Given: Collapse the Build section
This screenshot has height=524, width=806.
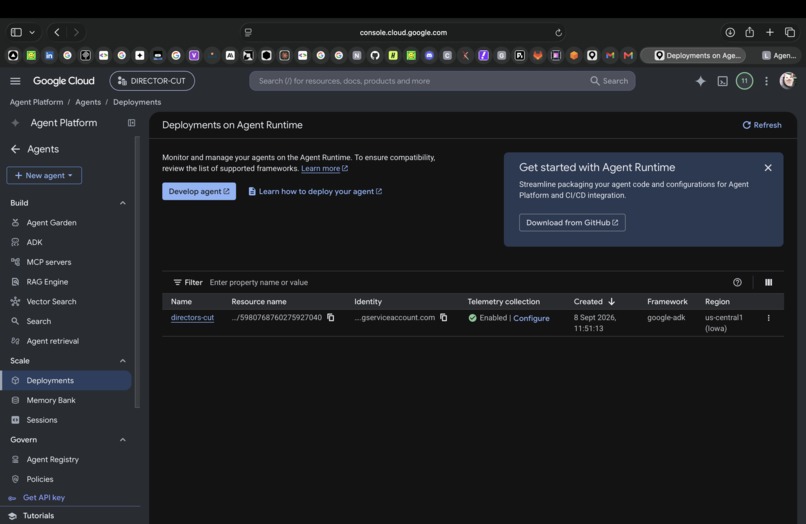Looking at the screenshot, I should point(122,203).
